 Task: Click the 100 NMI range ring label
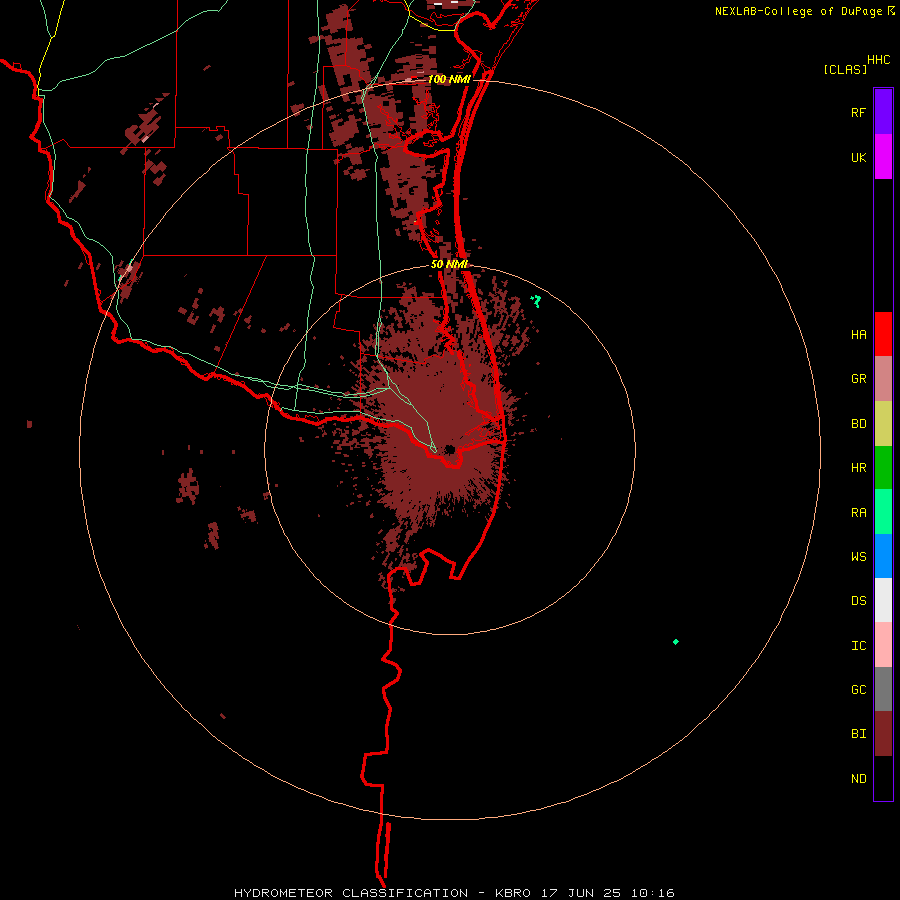click(x=449, y=79)
